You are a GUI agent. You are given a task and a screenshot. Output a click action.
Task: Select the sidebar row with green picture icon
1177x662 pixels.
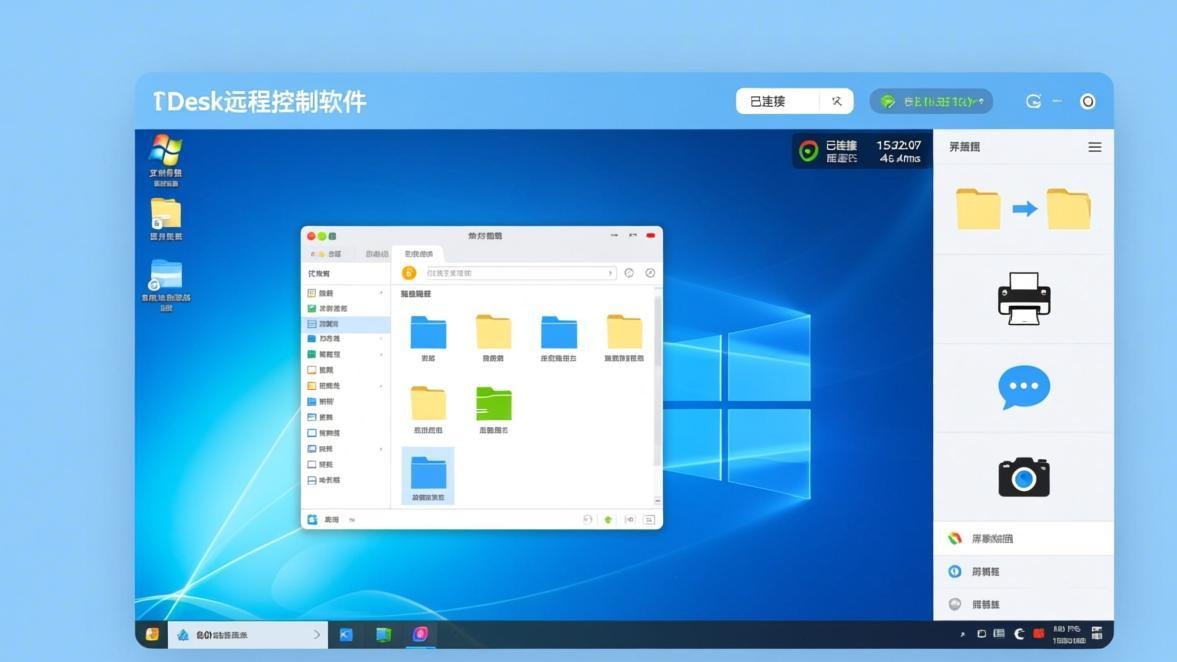[x=346, y=308]
